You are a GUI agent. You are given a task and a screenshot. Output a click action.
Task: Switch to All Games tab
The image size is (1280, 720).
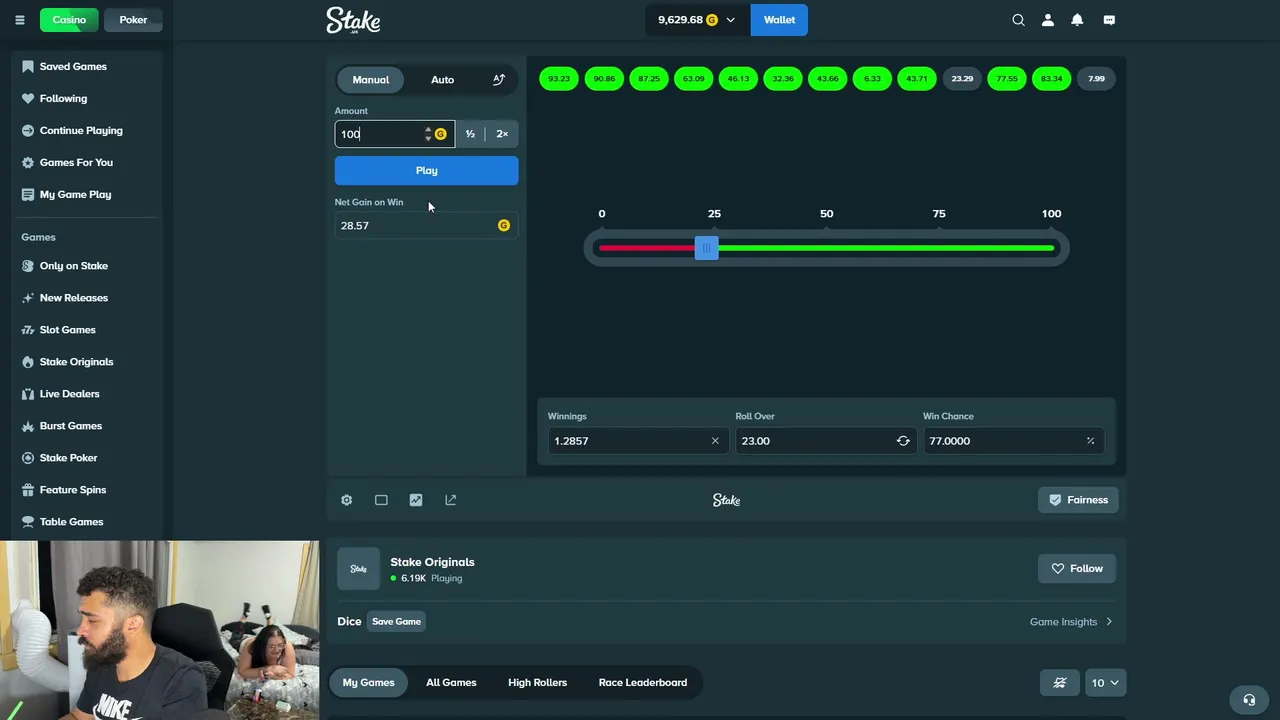[x=451, y=683]
